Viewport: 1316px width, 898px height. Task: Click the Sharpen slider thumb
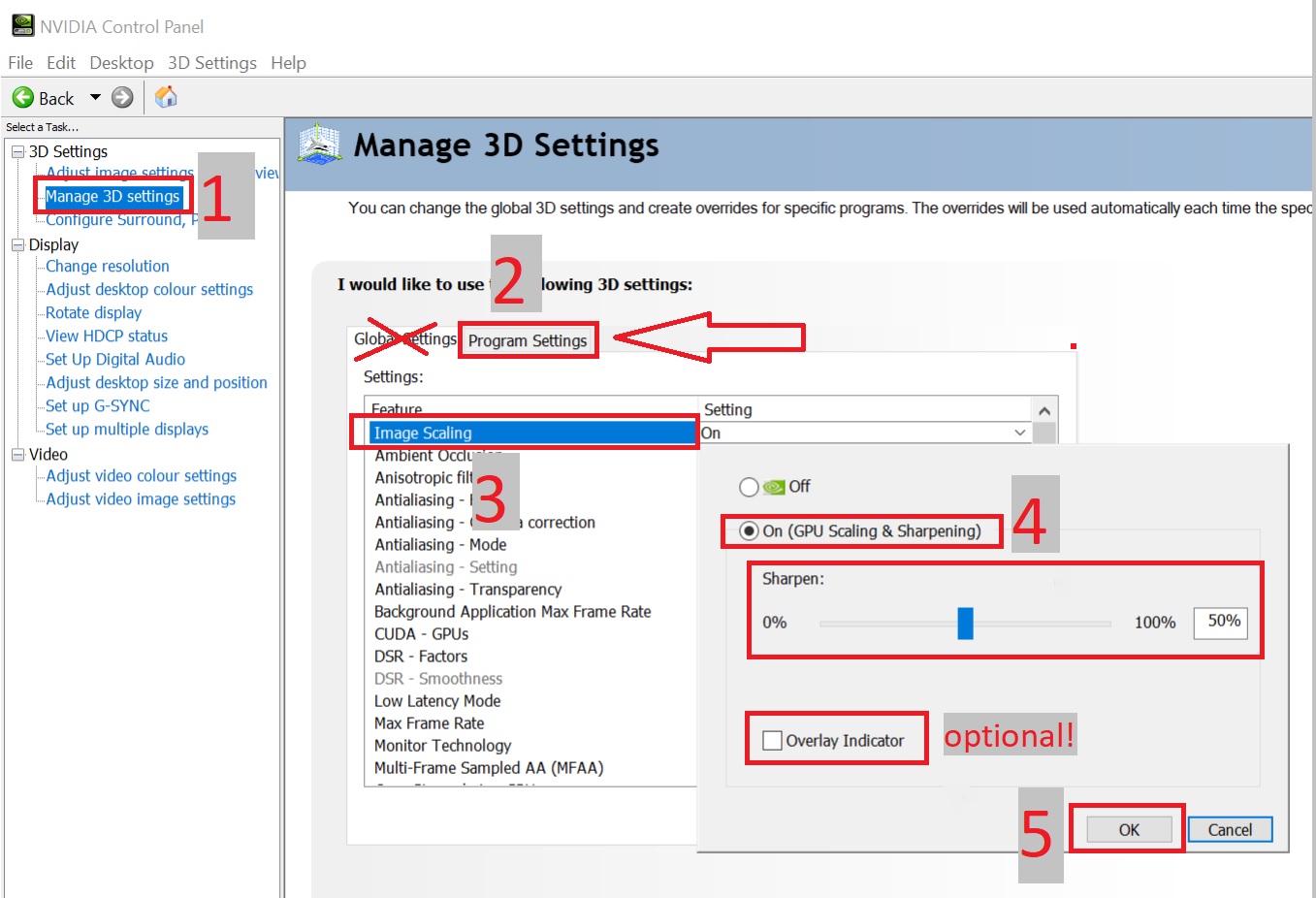click(965, 624)
